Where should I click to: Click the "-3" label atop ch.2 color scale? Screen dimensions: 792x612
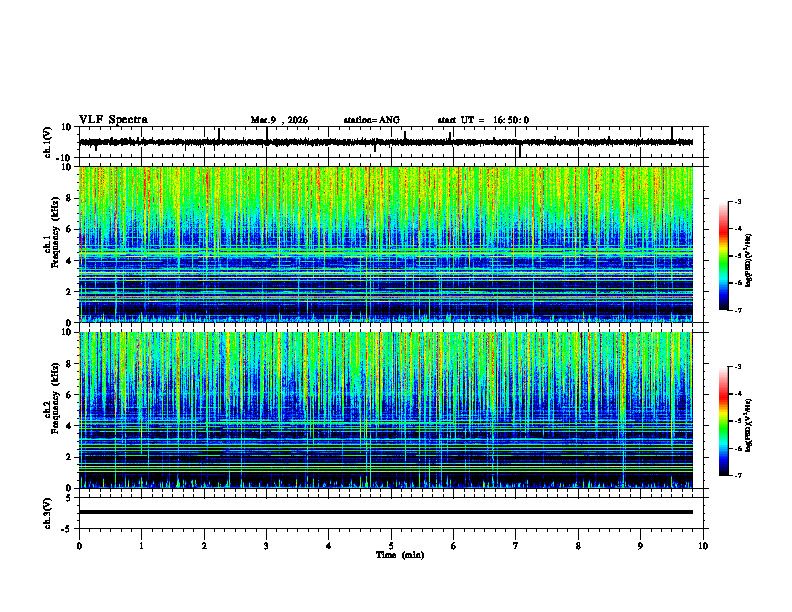tap(737, 367)
